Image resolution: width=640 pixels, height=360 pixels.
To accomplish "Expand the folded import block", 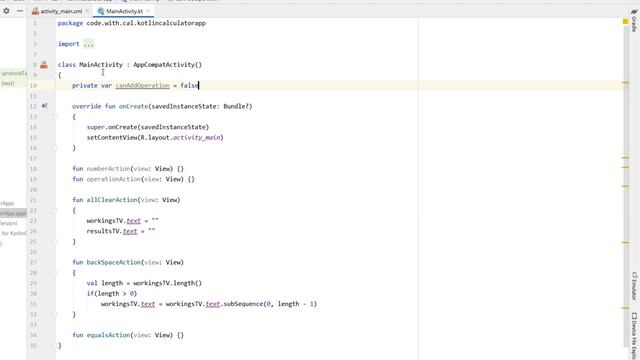I will pos(89,44).
